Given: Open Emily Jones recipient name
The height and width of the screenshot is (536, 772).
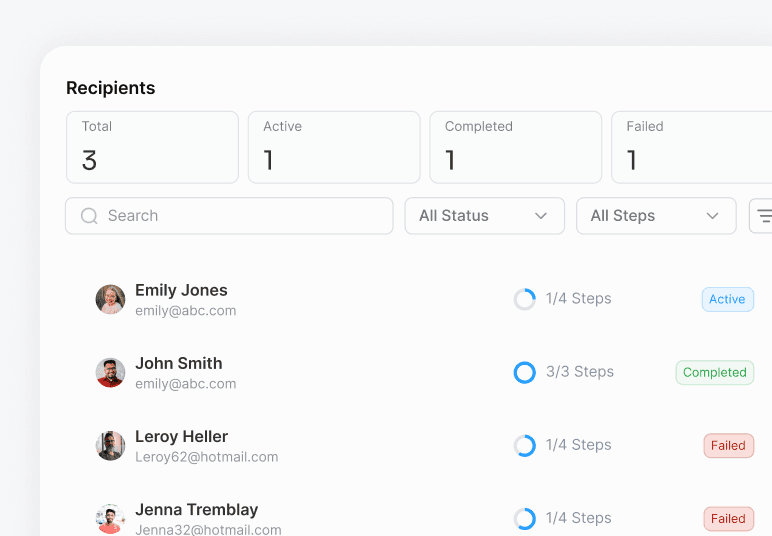Looking at the screenshot, I should [181, 290].
